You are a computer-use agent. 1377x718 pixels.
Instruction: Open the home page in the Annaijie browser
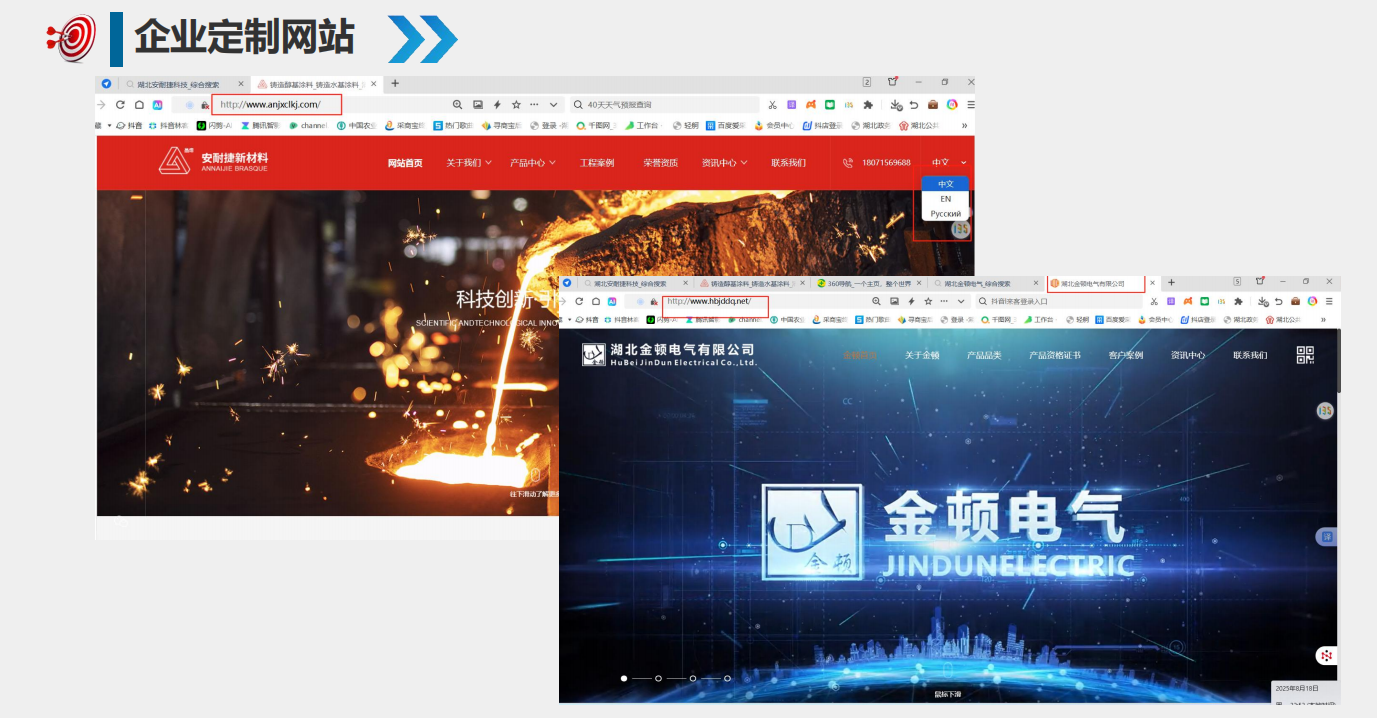tap(139, 104)
